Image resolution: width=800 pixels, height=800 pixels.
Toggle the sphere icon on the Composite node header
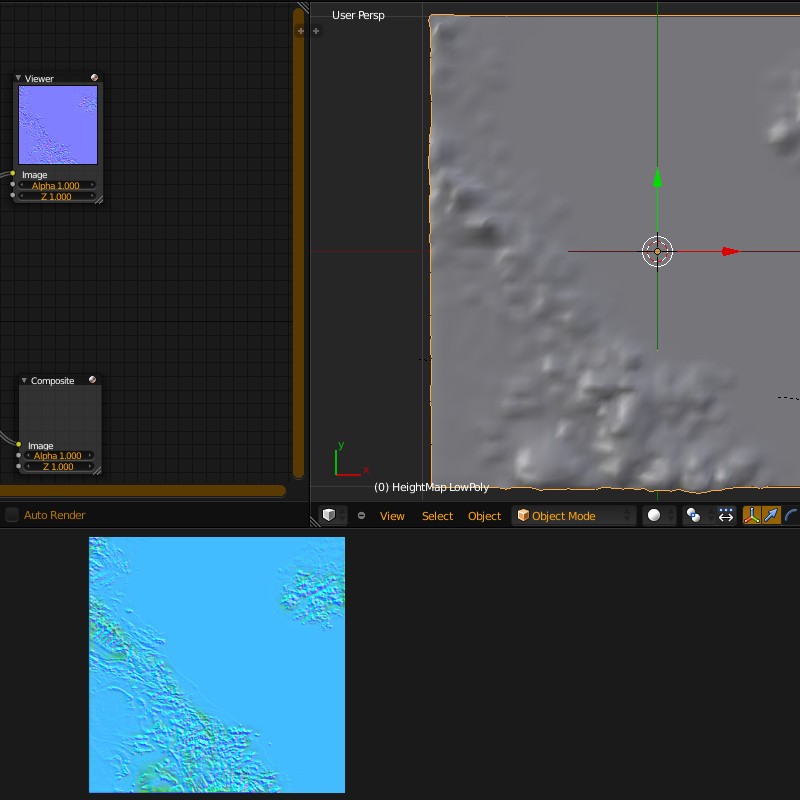93,379
